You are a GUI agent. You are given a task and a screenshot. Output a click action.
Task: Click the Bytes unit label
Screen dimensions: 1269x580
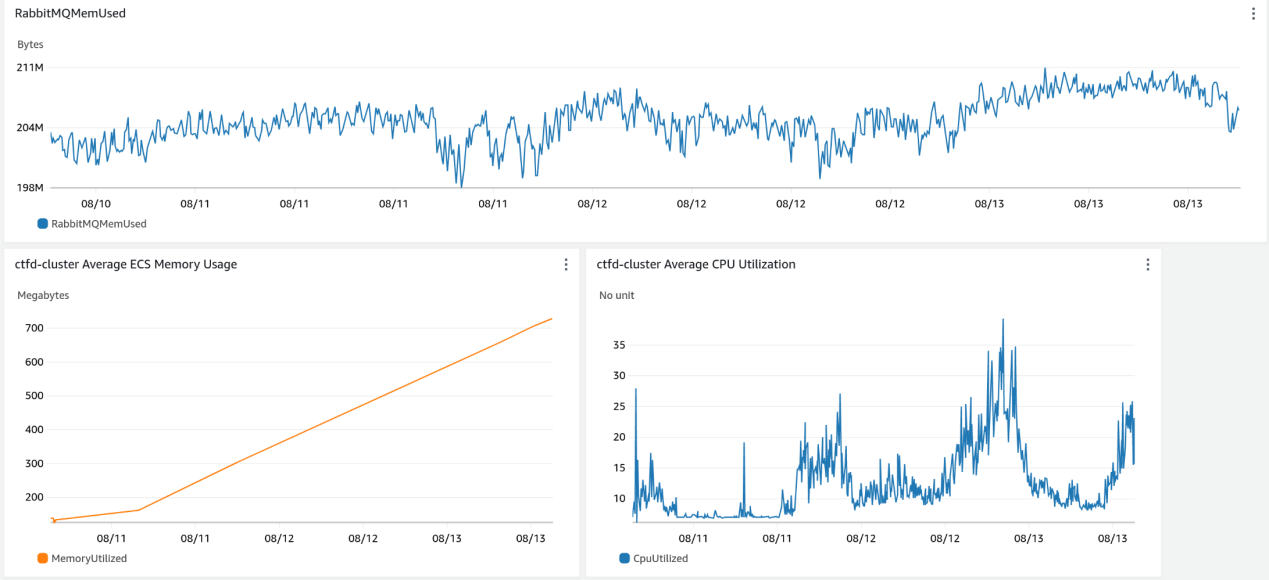[30, 45]
